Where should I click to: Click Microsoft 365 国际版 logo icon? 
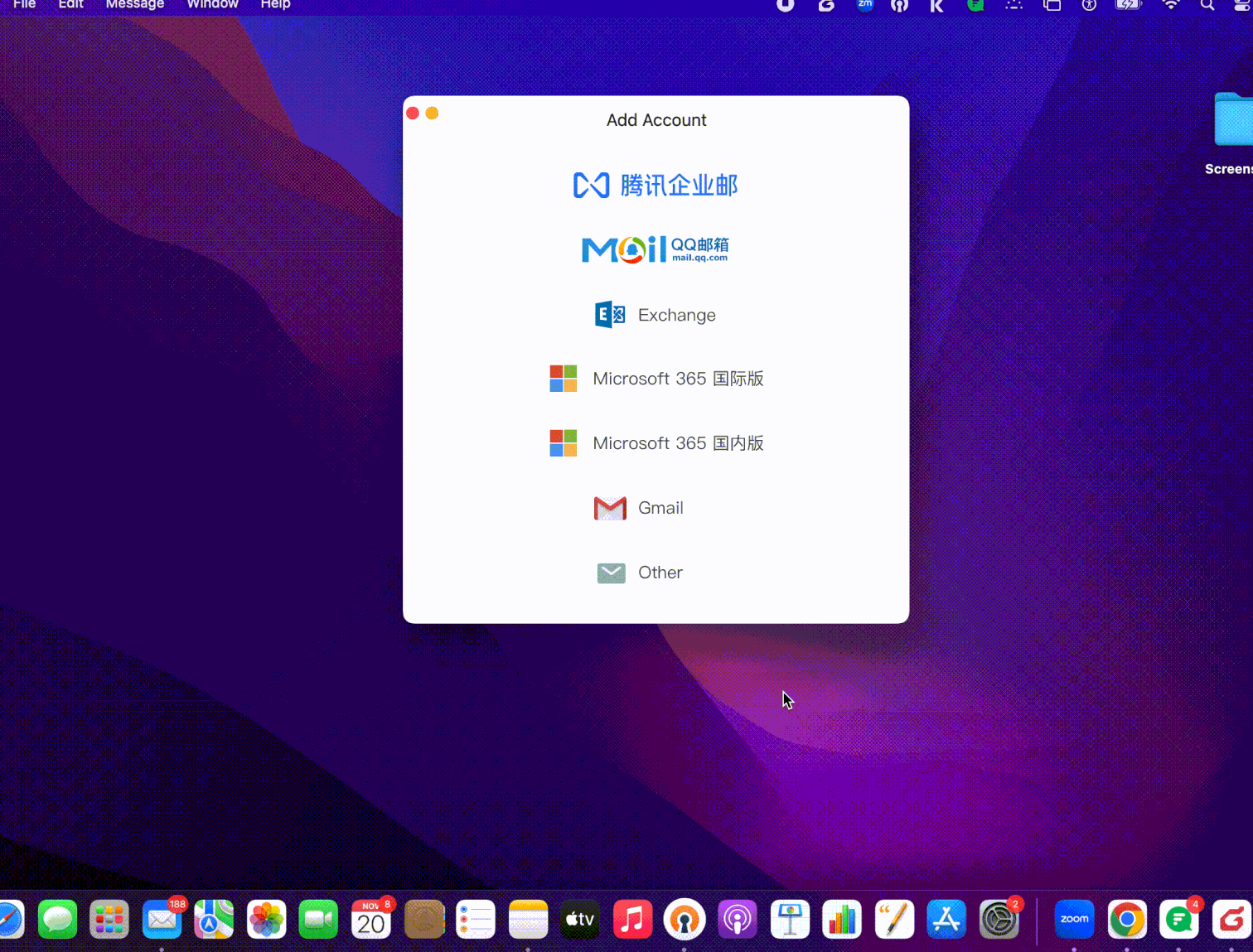tap(564, 379)
